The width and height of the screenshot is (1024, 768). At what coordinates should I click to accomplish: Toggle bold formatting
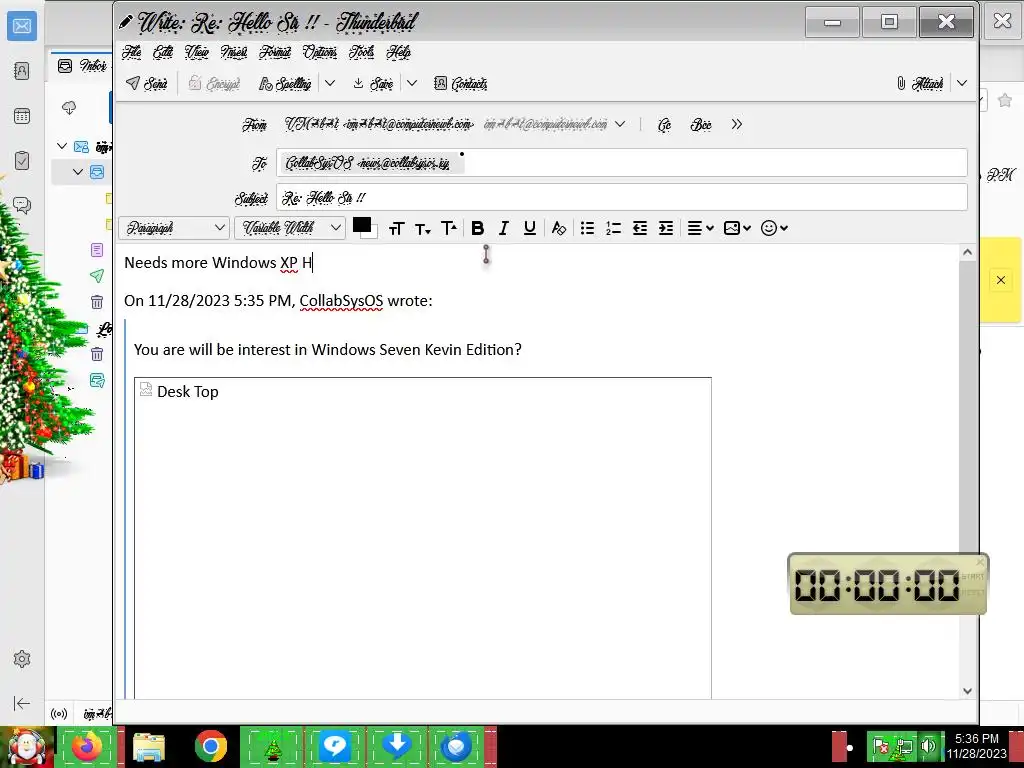[x=477, y=229]
